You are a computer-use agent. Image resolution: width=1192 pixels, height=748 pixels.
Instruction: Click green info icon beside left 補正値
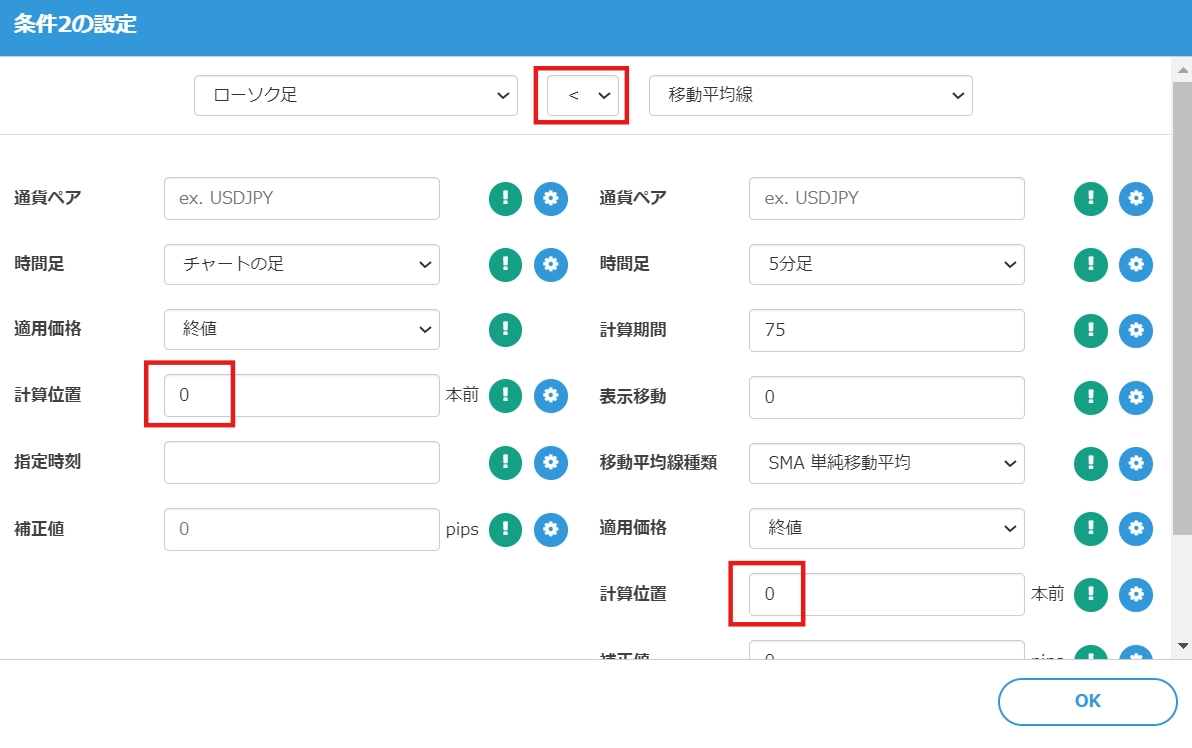(505, 529)
